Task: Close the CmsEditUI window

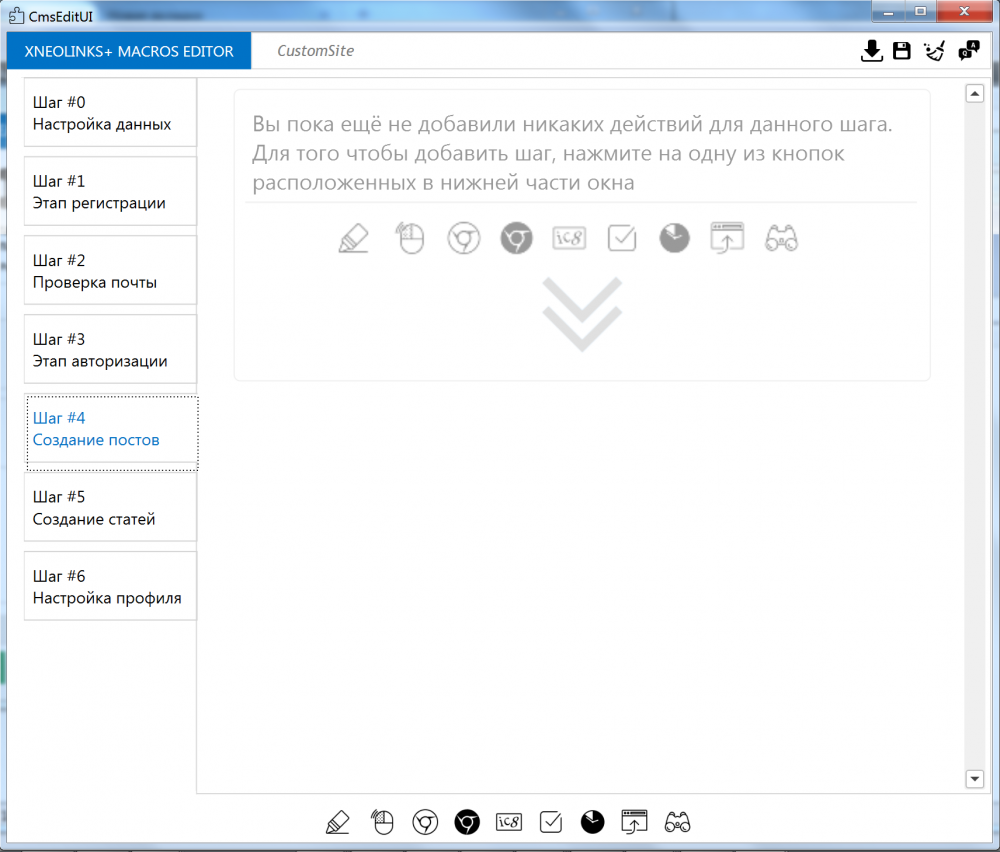Action: point(964,11)
